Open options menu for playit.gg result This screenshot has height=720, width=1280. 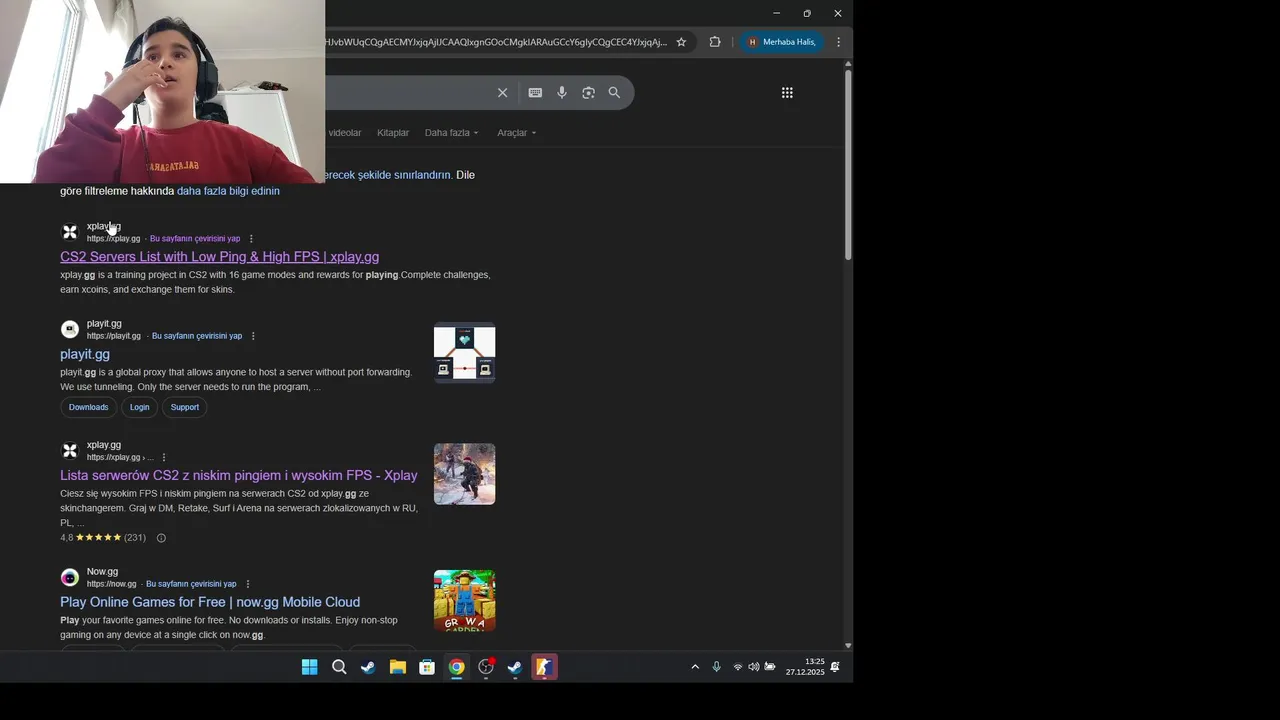[253, 336]
